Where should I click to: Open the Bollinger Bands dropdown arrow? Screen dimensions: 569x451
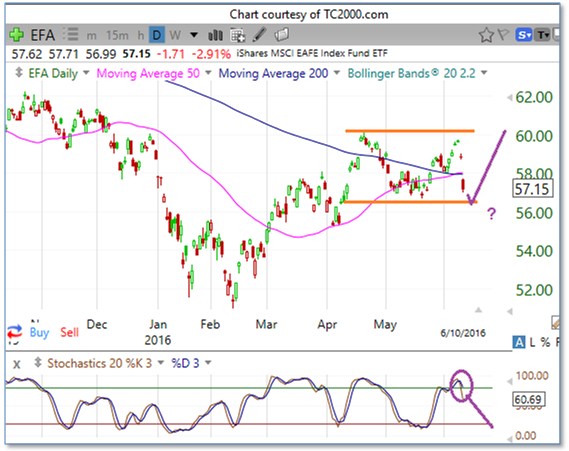point(484,73)
